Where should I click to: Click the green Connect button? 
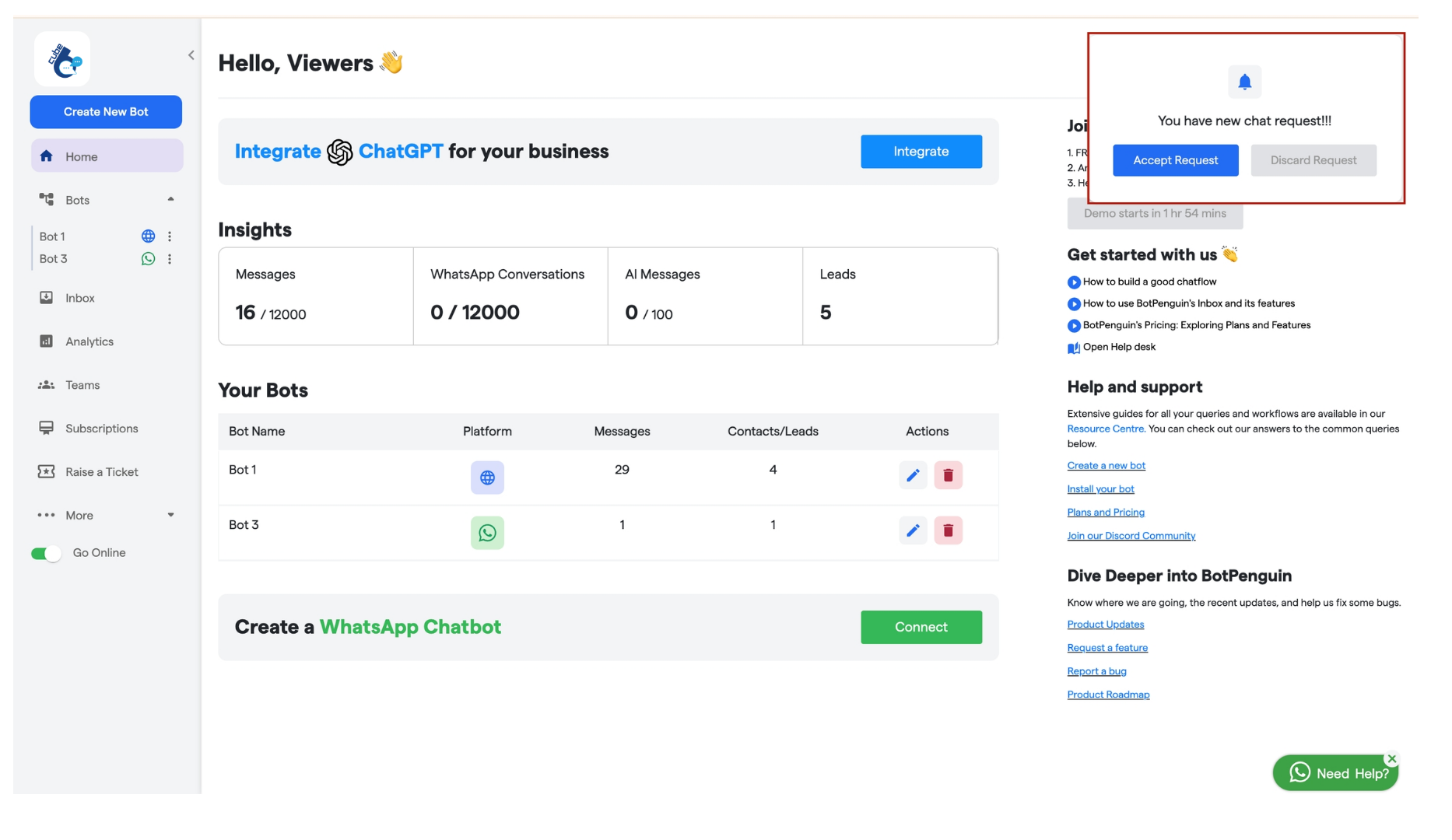pos(921,627)
